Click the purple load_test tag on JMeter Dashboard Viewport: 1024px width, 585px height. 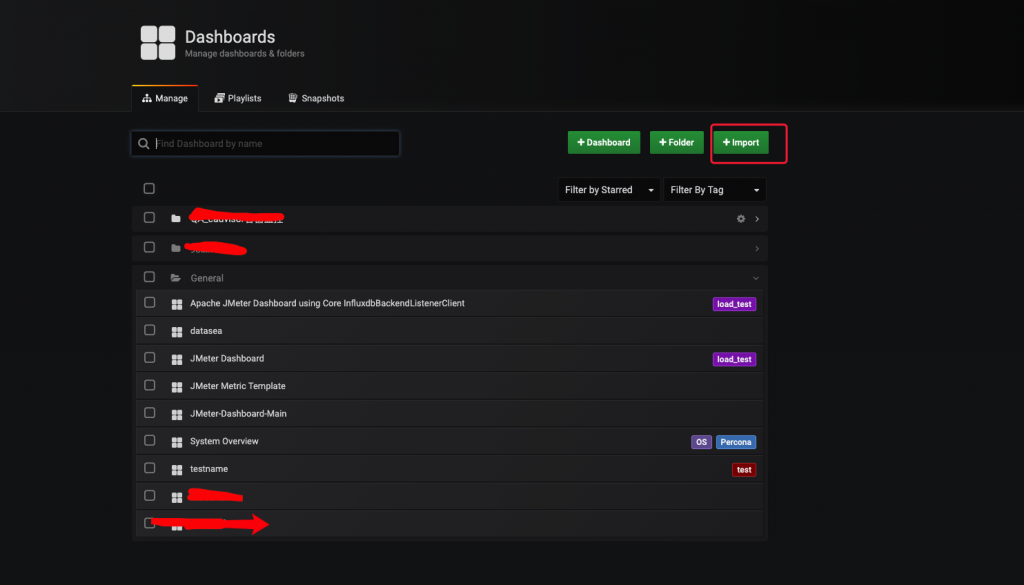point(734,359)
